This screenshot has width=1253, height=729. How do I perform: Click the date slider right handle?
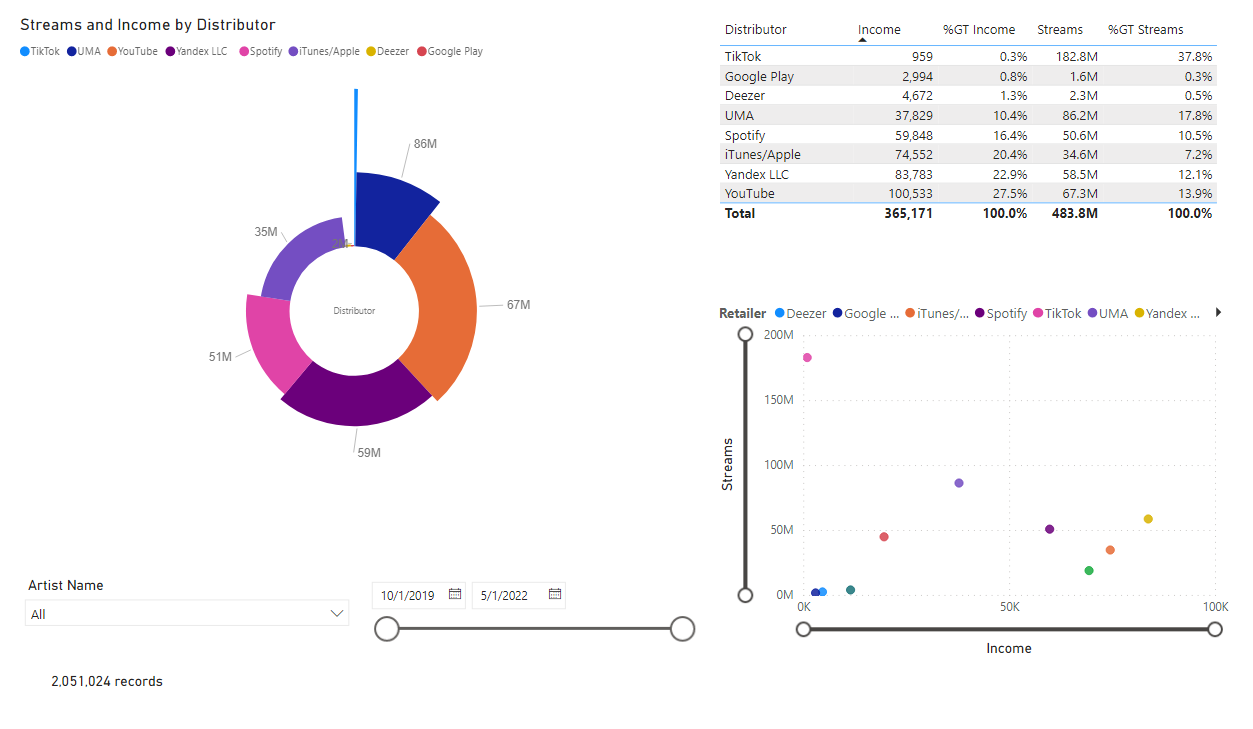tap(682, 629)
